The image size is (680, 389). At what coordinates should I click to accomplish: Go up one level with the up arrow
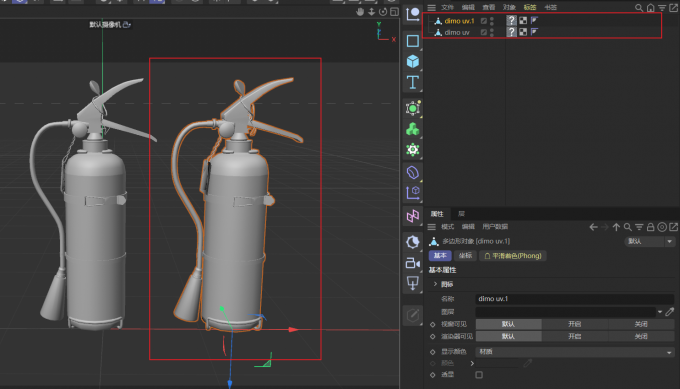coord(616,227)
